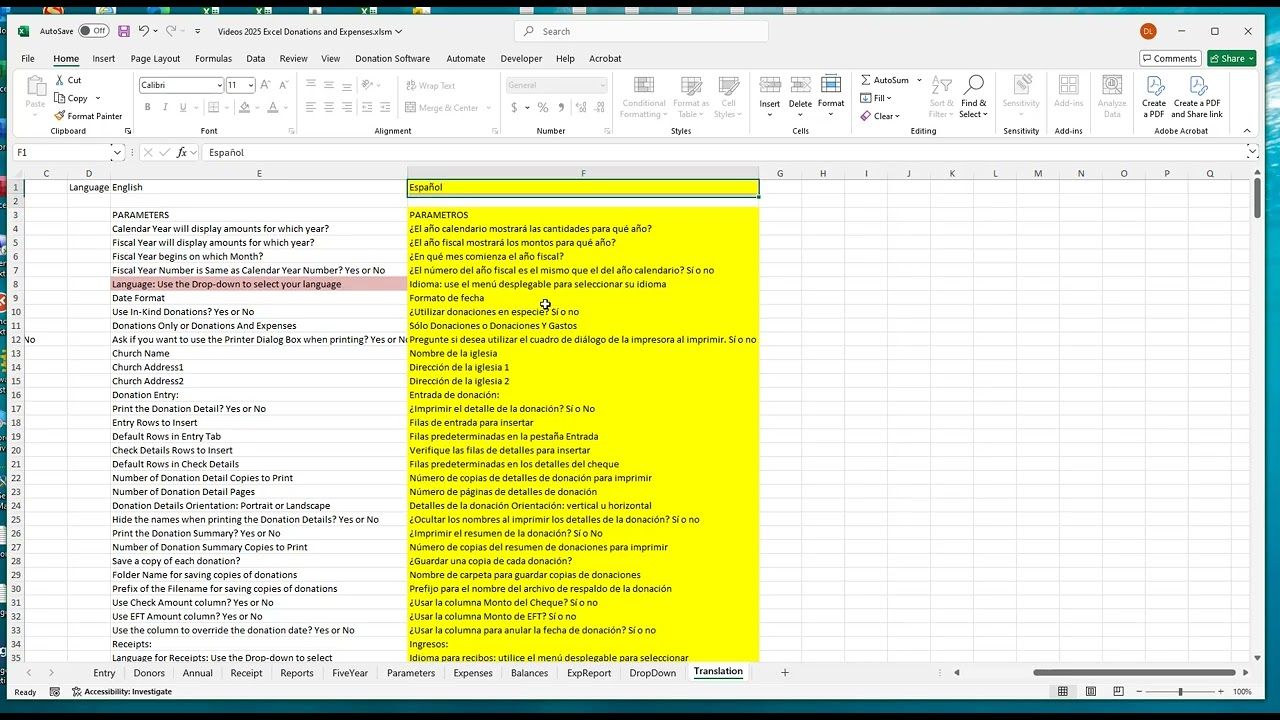Apply Percent Style

(543, 107)
